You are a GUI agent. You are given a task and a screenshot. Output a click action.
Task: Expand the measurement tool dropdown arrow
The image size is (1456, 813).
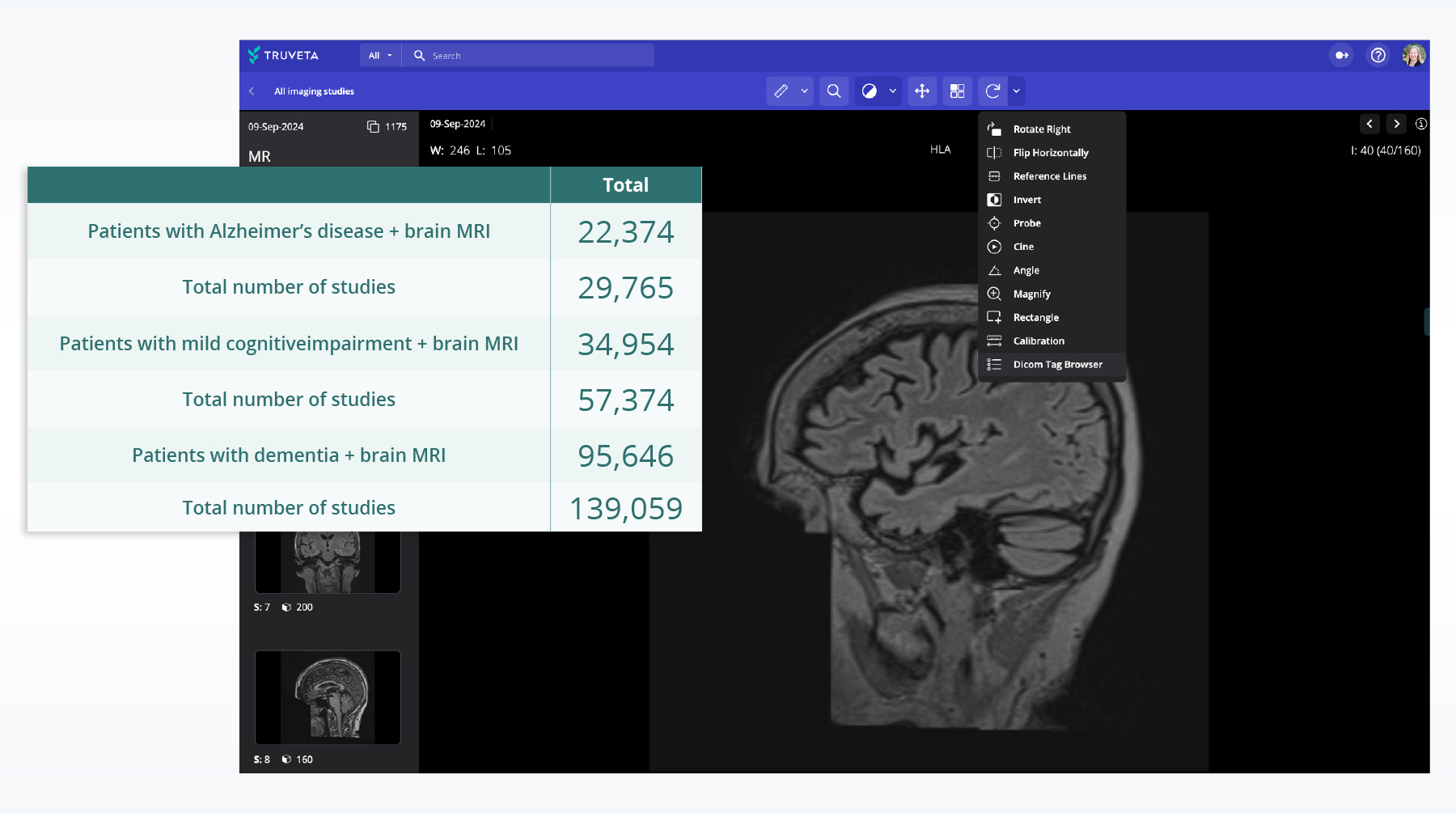pyautogui.click(x=804, y=91)
